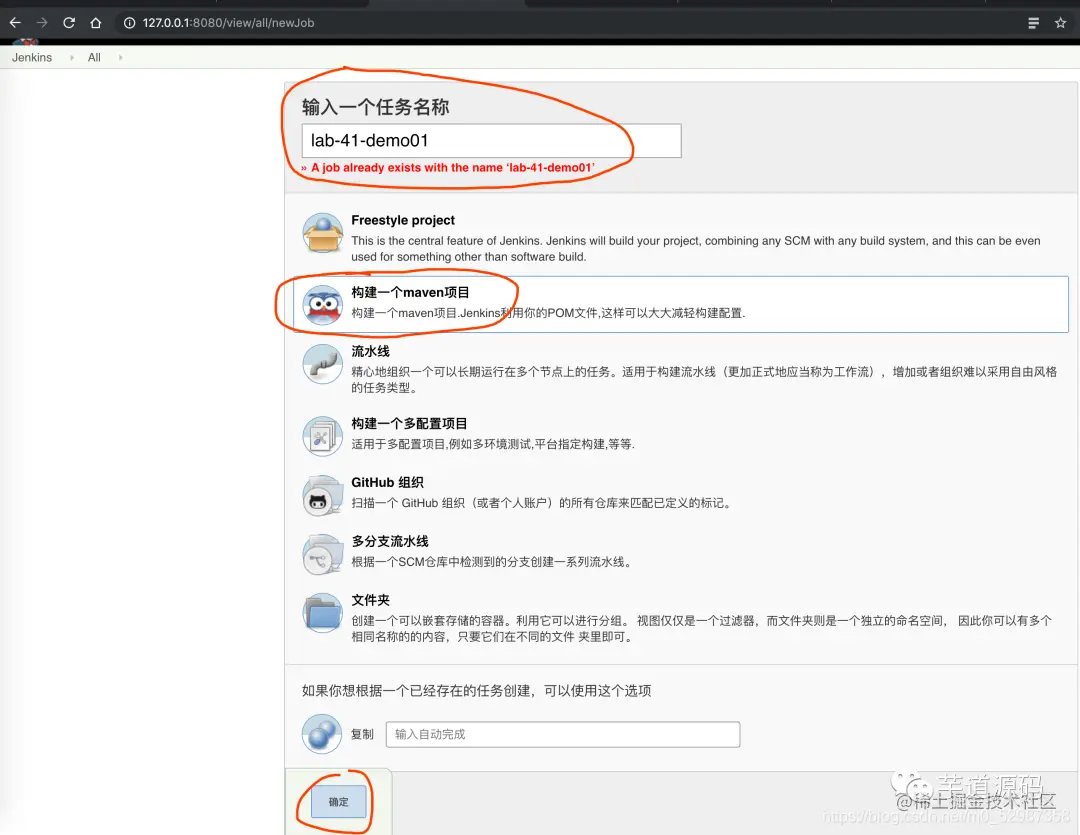The image size is (1080, 835).
Task: Click inside the job name input field
Action: (490, 140)
